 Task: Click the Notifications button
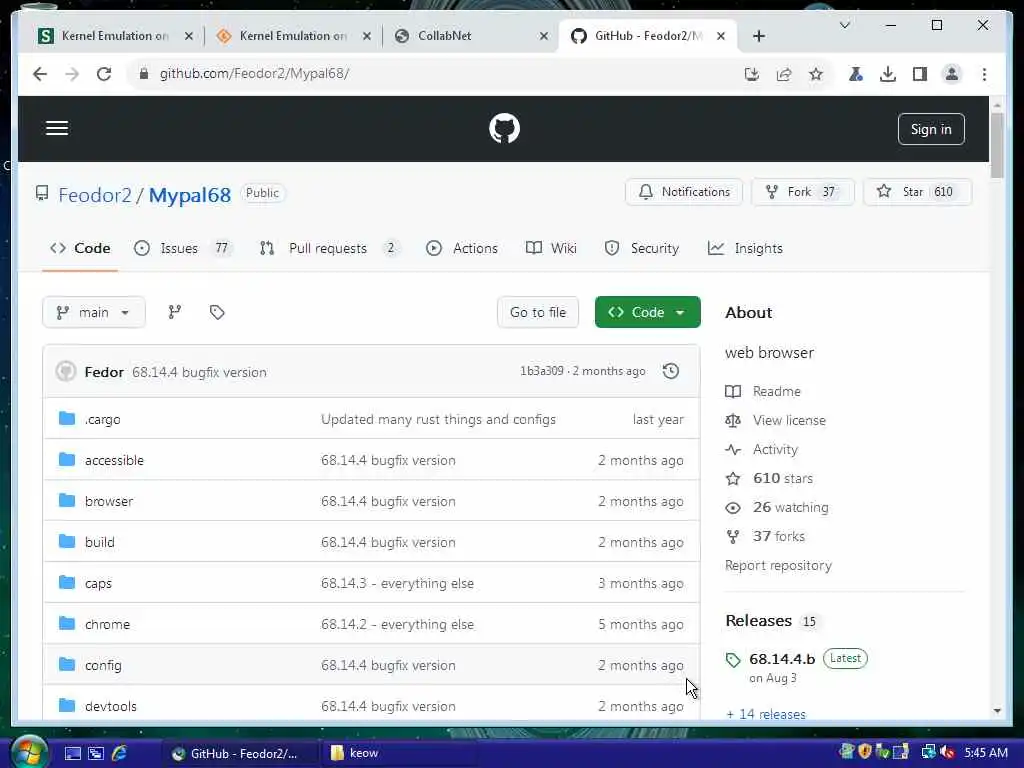[684, 192]
